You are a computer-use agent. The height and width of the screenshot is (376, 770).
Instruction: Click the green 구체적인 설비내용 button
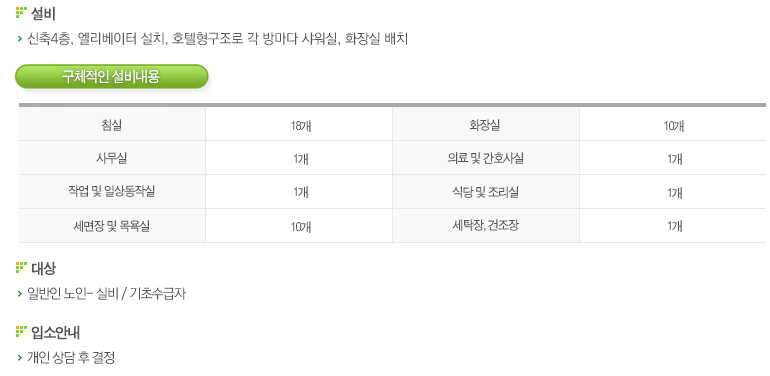[x=112, y=77]
